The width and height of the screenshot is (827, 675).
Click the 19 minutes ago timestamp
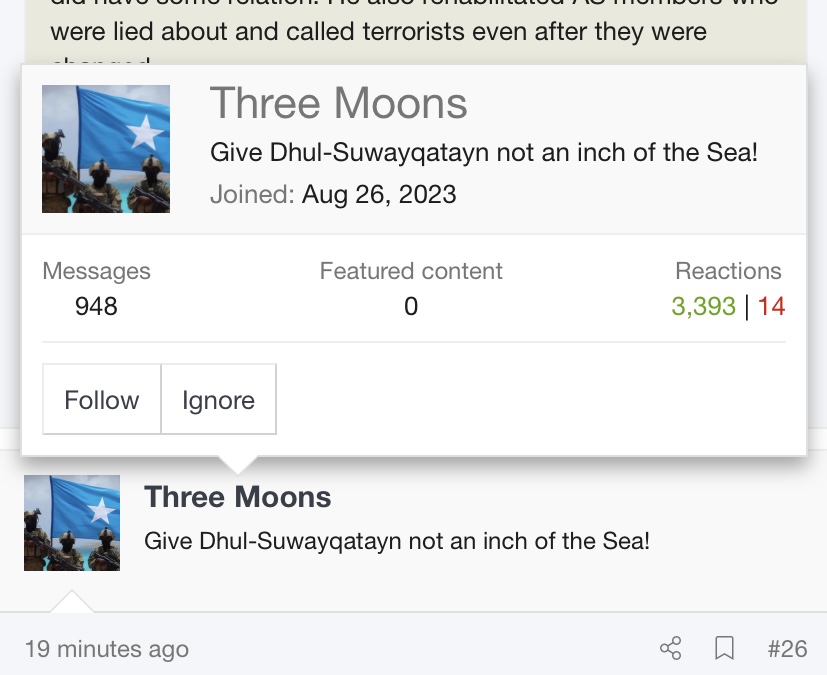[107, 649]
